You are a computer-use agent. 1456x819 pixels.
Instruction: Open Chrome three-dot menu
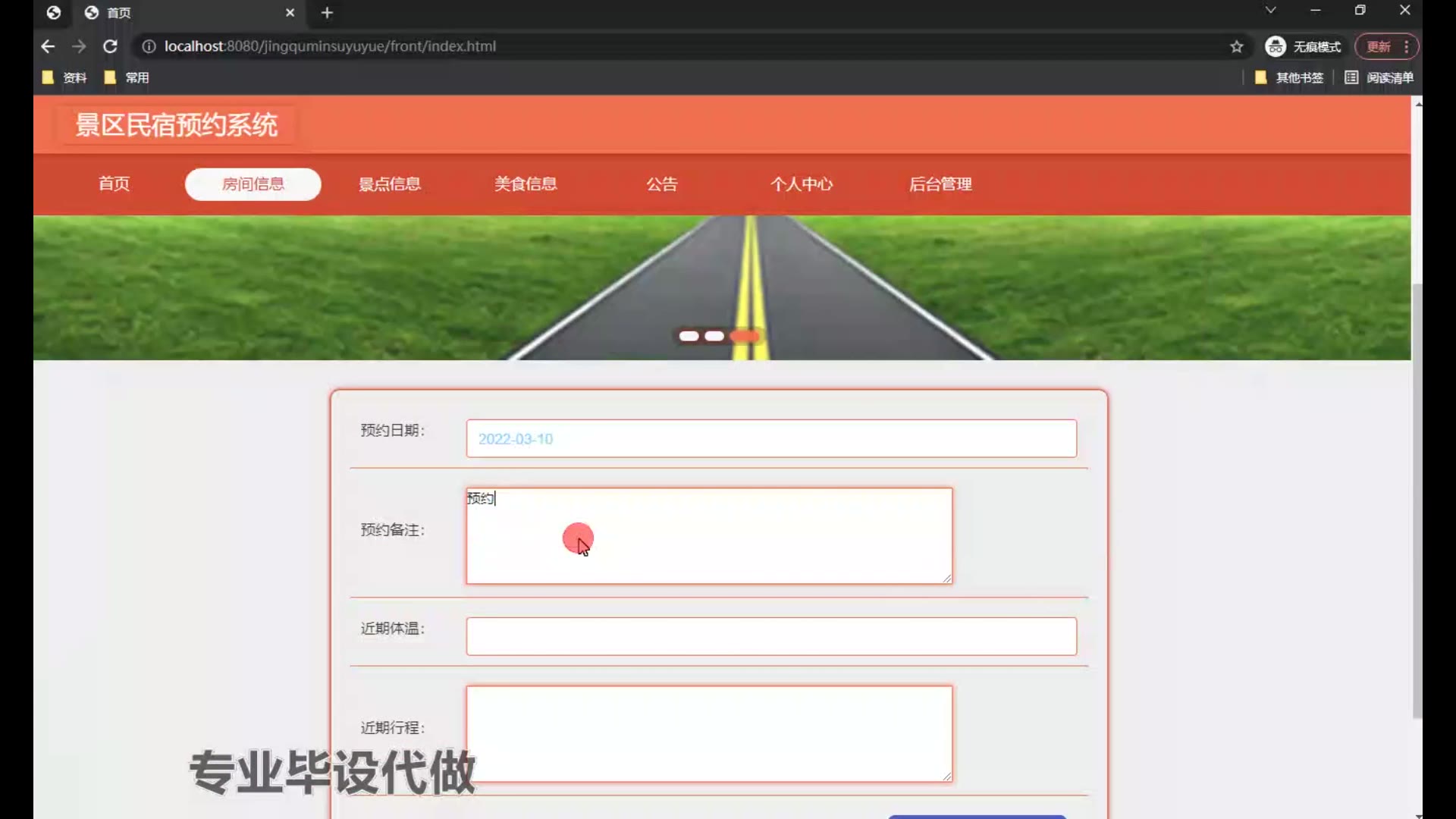[x=1407, y=46]
